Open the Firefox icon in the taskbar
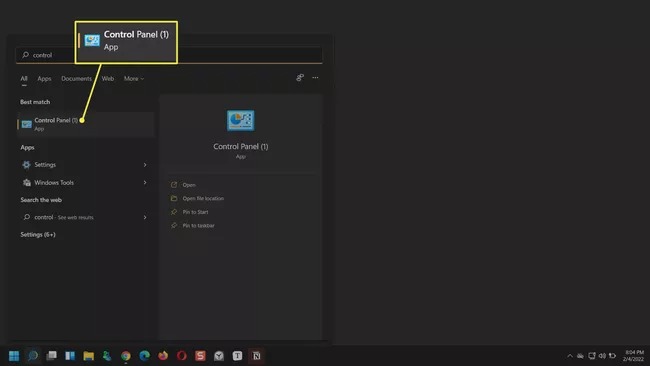The width and height of the screenshot is (650, 366). (x=163, y=356)
